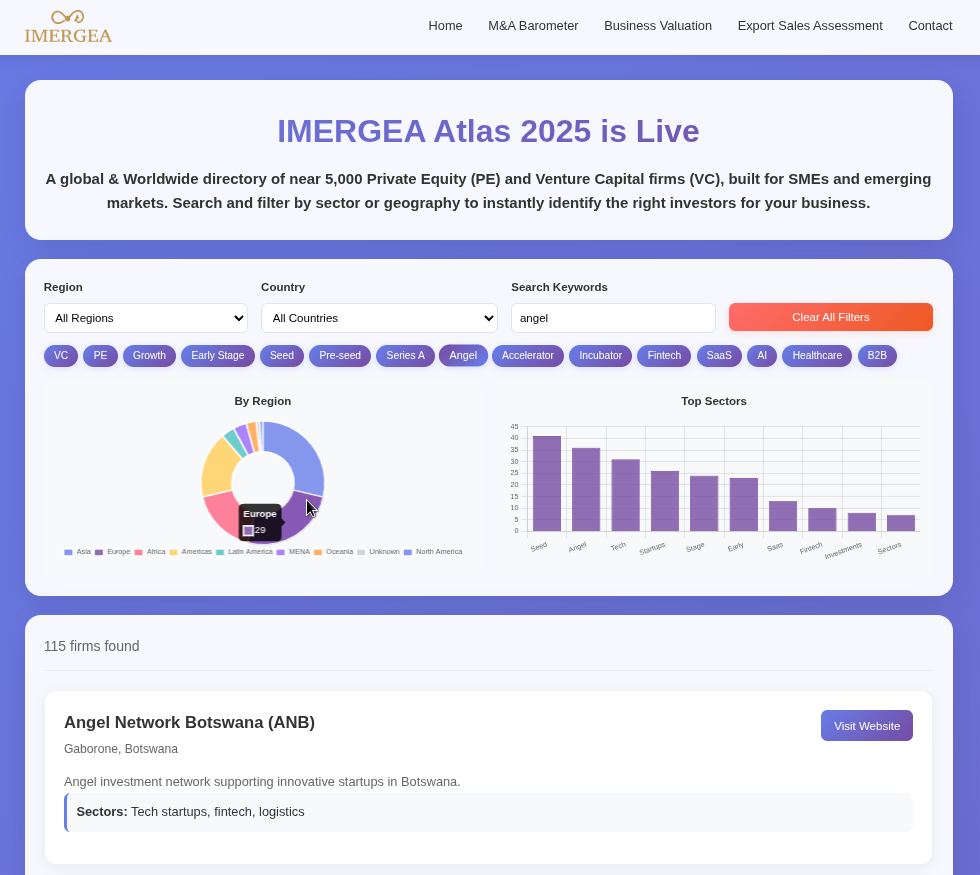Click the Fintech bar in Top Sectors
Image resolution: width=980 pixels, height=875 pixels.
(x=822, y=520)
